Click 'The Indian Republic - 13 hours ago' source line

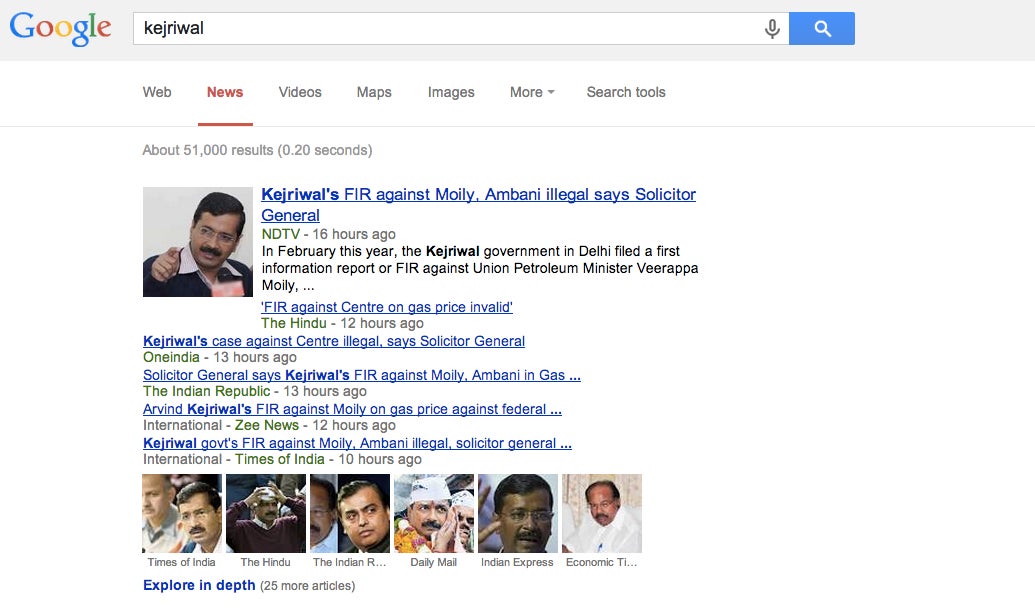[255, 392]
